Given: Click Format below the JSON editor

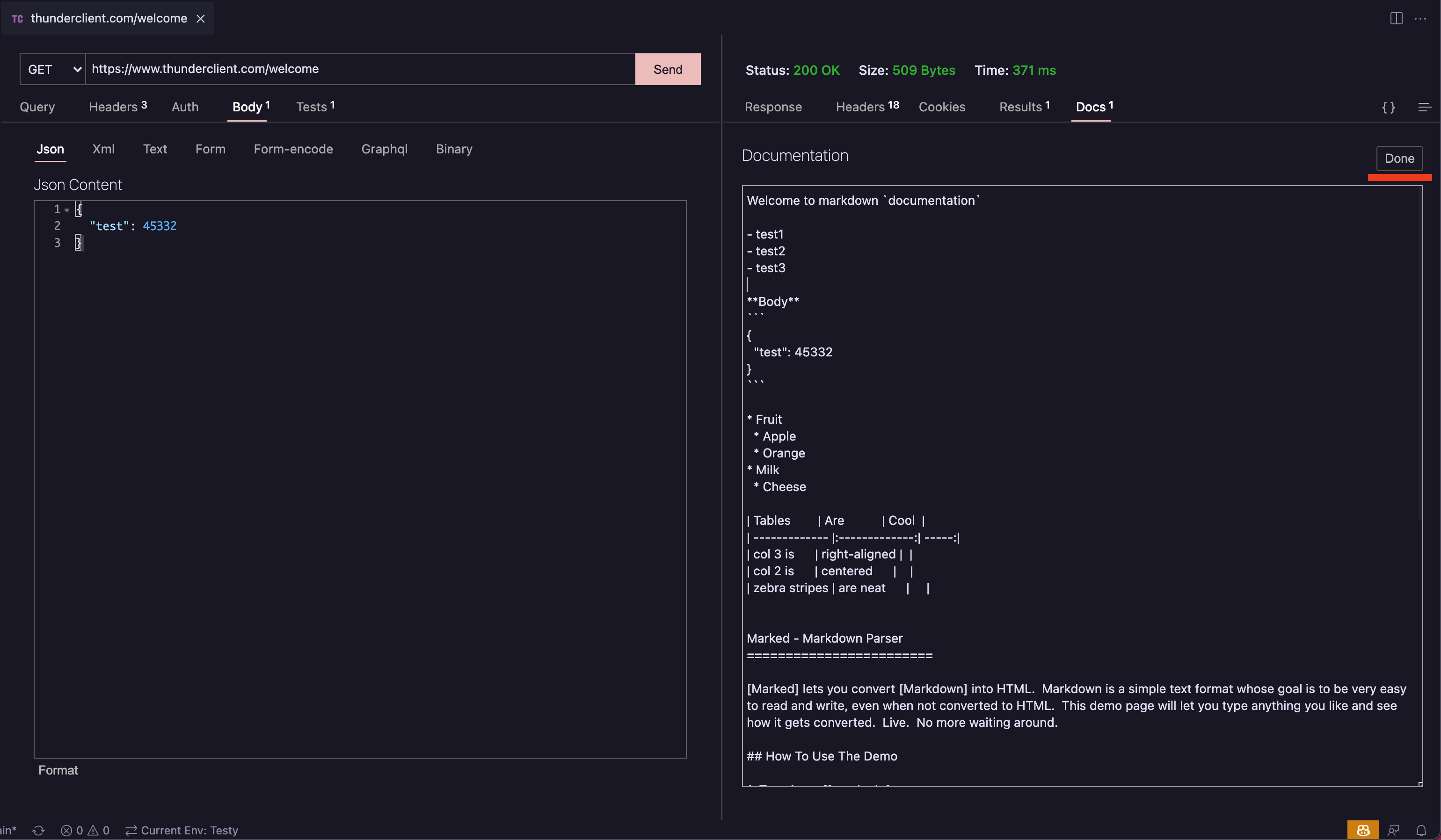Looking at the screenshot, I should (58, 770).
